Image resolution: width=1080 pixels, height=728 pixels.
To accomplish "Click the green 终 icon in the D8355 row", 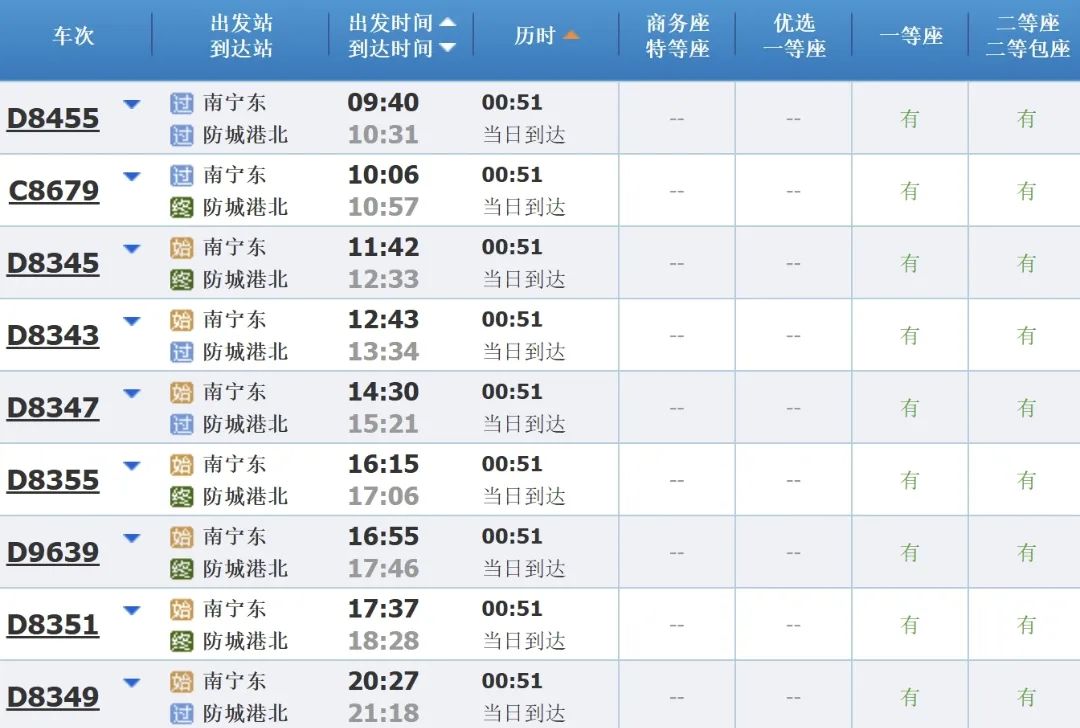I will click(x=181, y=496).
